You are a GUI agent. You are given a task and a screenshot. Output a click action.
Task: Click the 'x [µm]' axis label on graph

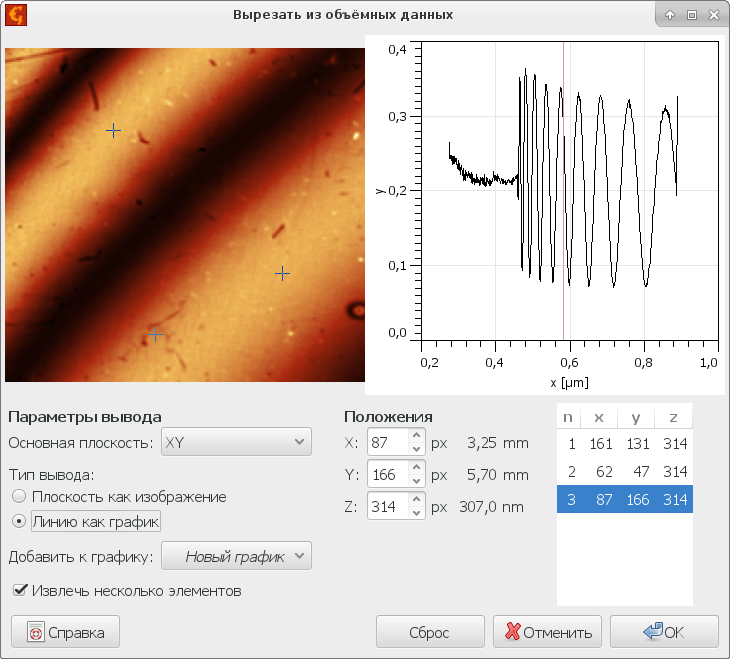569,383
